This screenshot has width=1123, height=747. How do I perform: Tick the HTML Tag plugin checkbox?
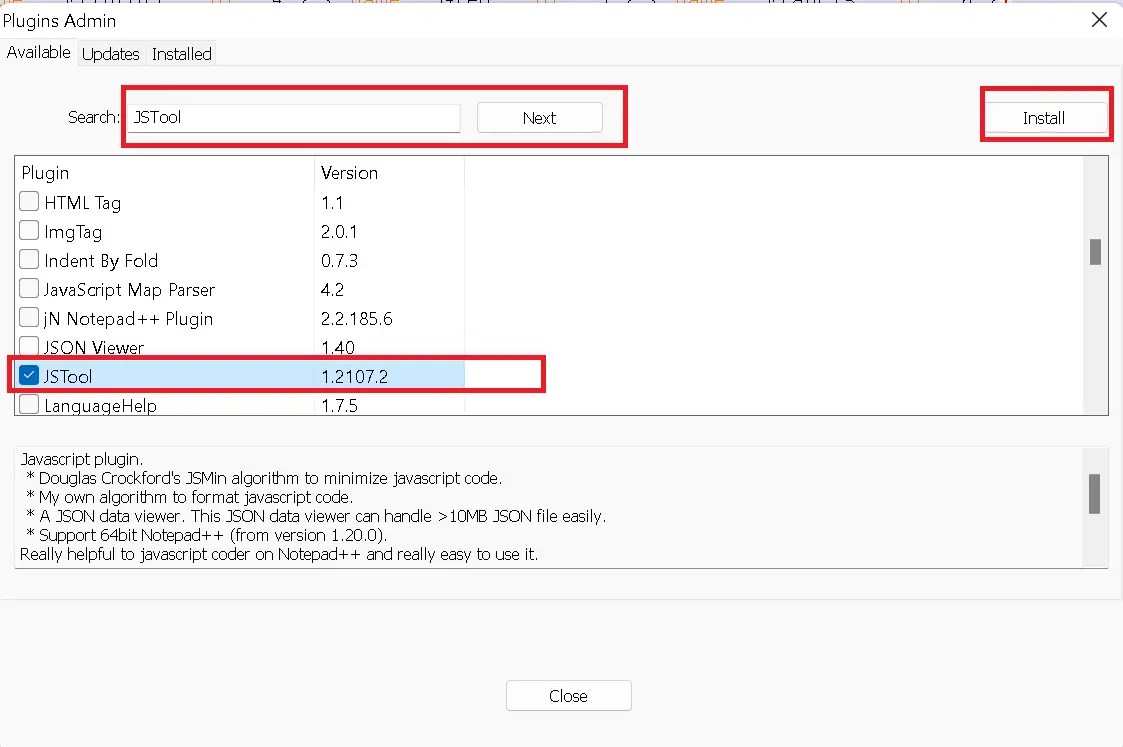pyautogui.click(x=29, y=201)
